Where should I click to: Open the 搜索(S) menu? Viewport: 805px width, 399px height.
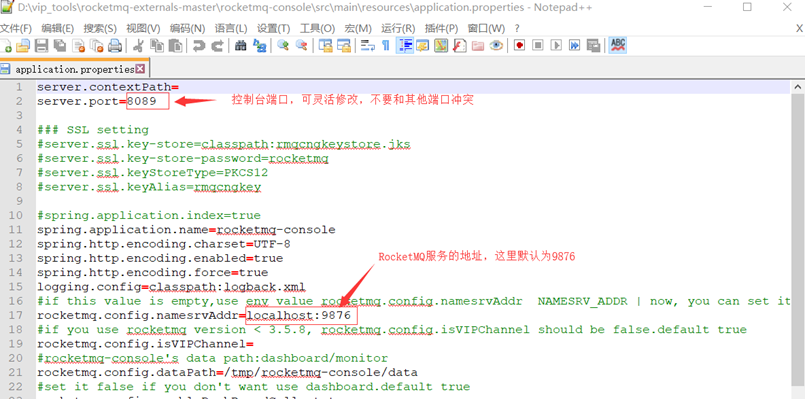tap(100, 28)
